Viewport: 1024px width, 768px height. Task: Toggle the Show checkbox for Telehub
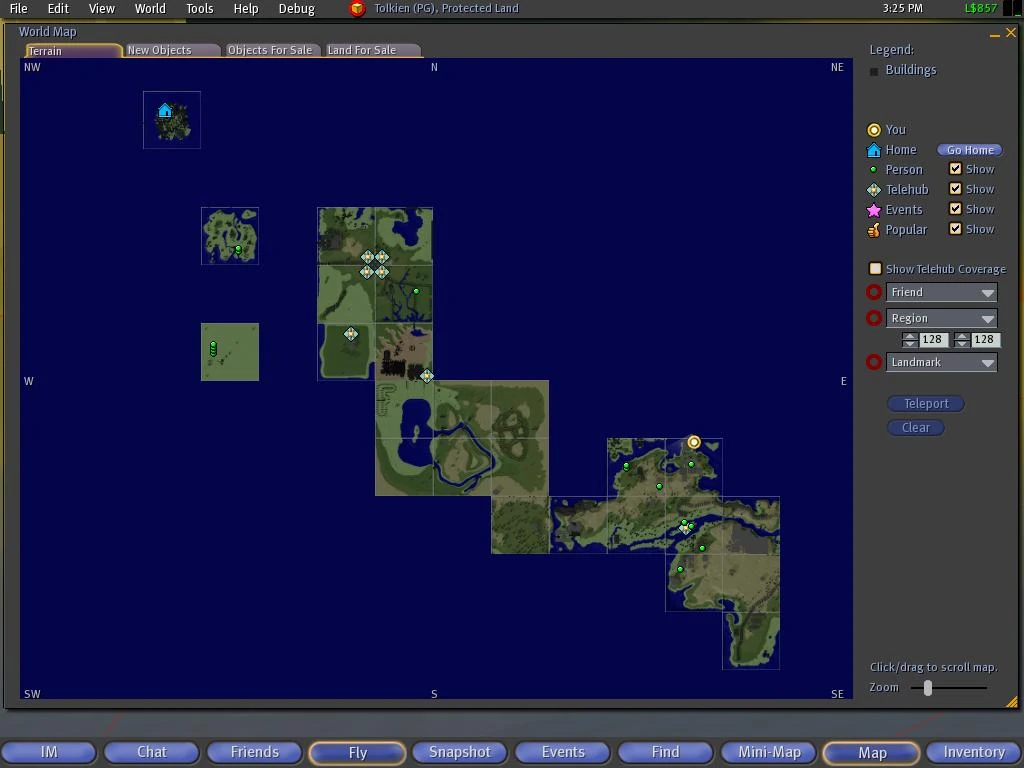[955, 189]
